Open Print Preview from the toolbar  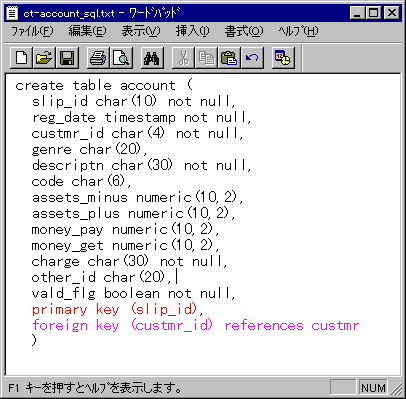(x=121, y=58)
